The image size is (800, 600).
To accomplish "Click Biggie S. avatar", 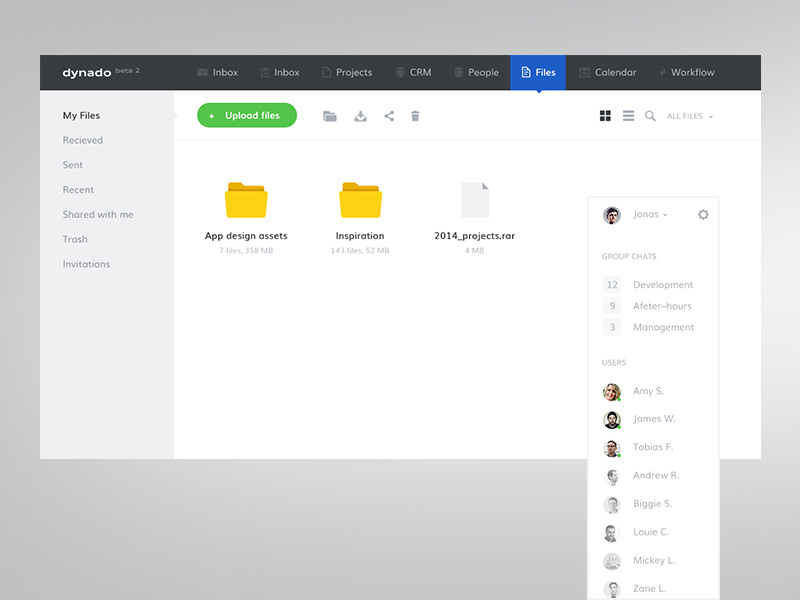I will 612,505.
